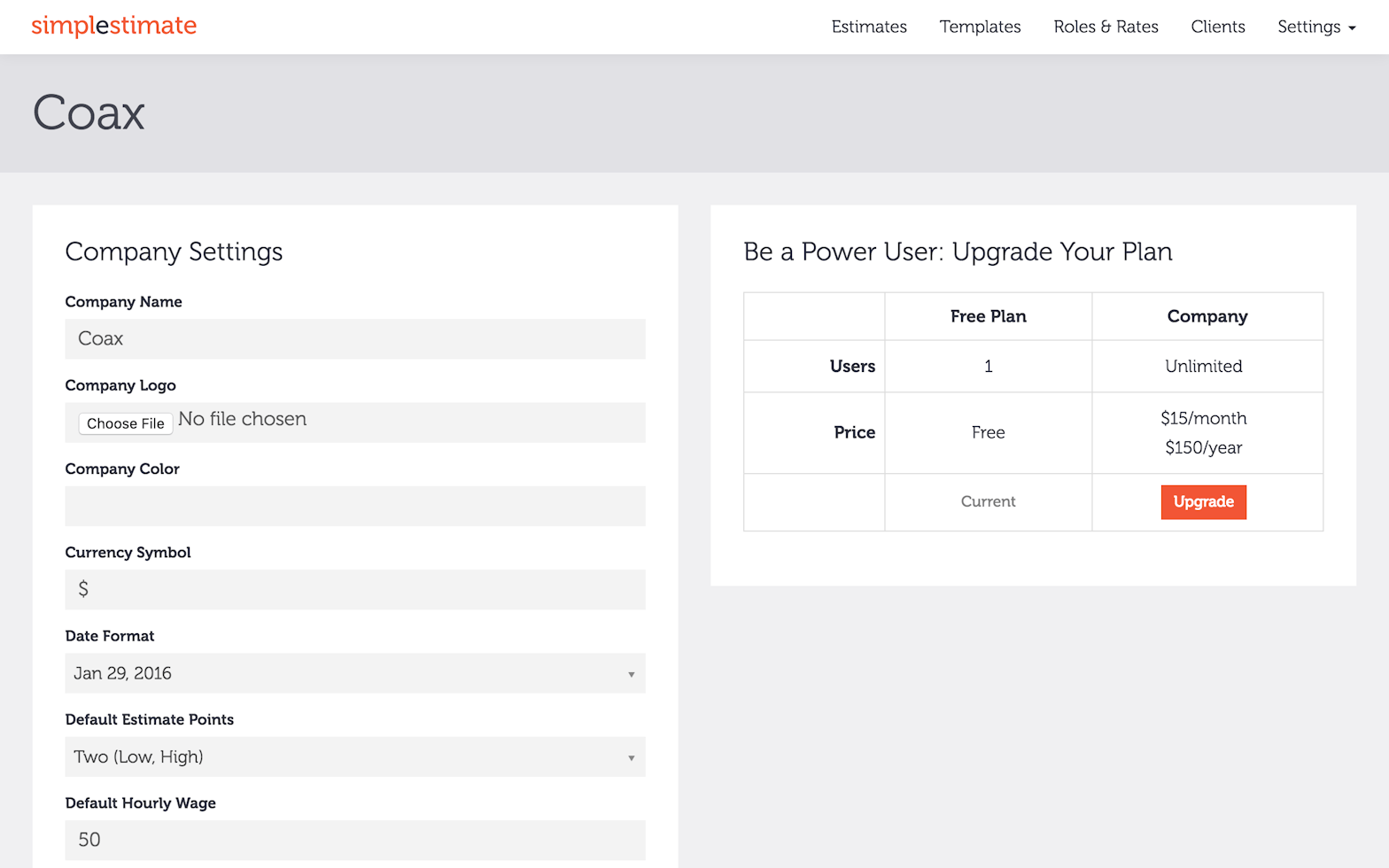Click the Company plan column header
This screenshot has width=1389, height=868.
click(x=1207, y=316)
